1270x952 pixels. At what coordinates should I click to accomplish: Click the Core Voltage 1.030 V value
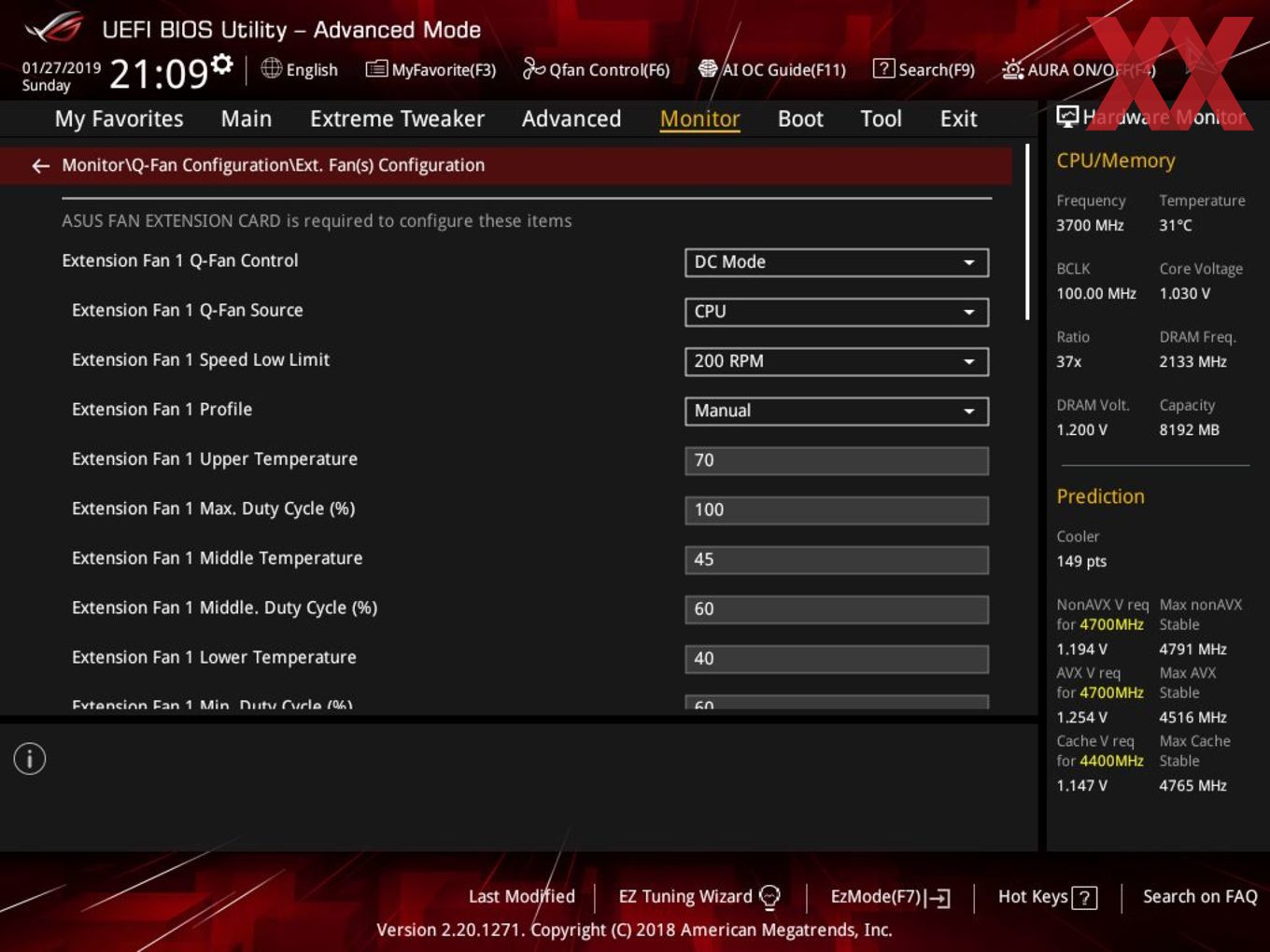click(1184, 293)
